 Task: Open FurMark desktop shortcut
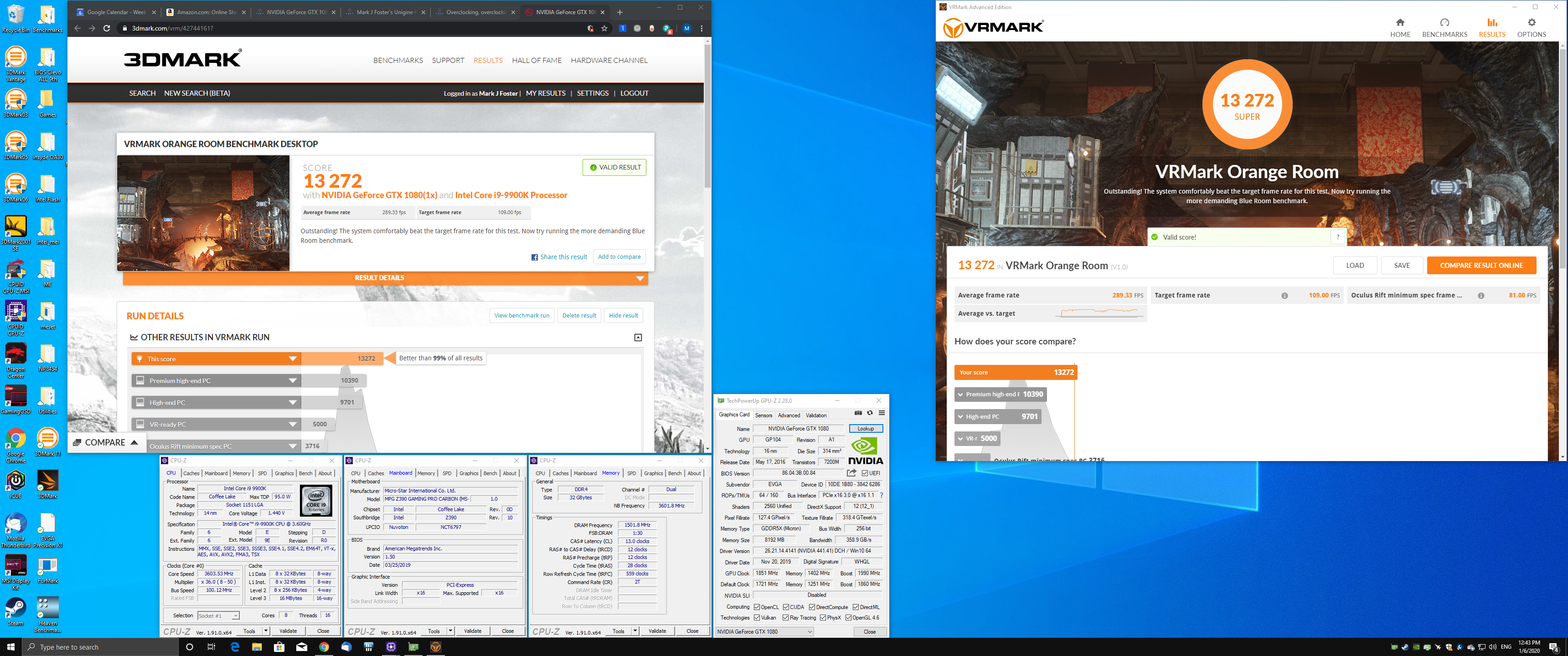coord(47,569)
